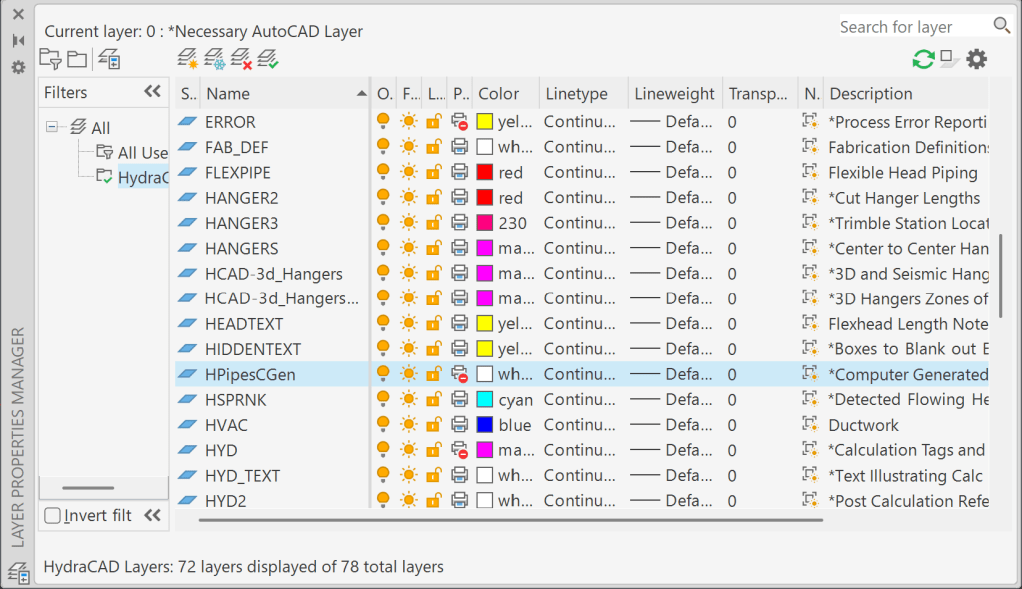Viewport: 1022px width, 589px height.
Task: Open cyan color swatch for HSPRNK layer
Action: [484, 399]
